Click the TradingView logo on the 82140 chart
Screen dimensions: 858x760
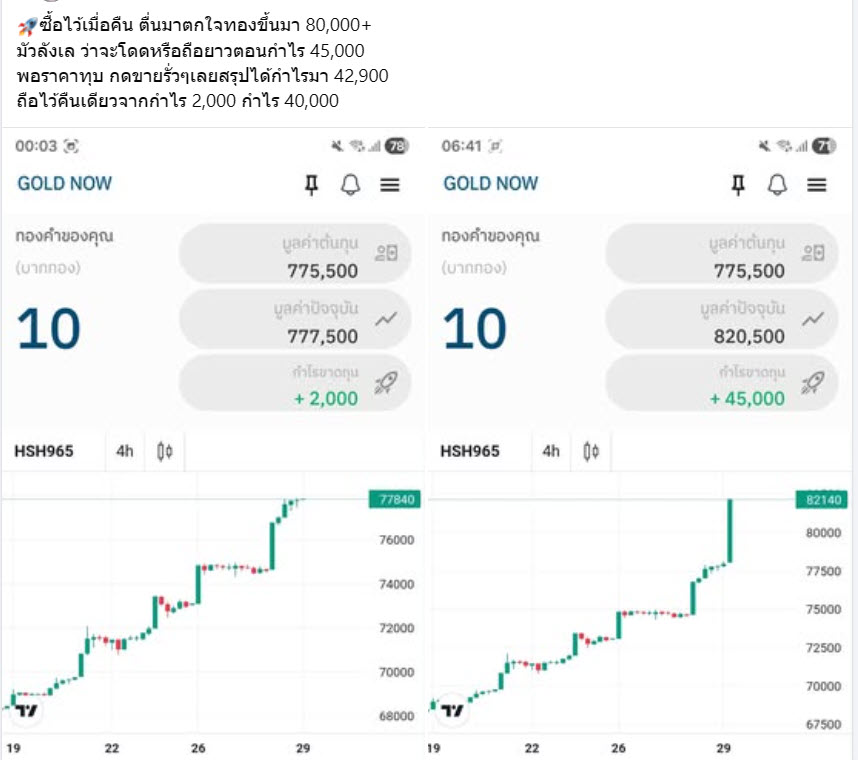coord(453,711)
